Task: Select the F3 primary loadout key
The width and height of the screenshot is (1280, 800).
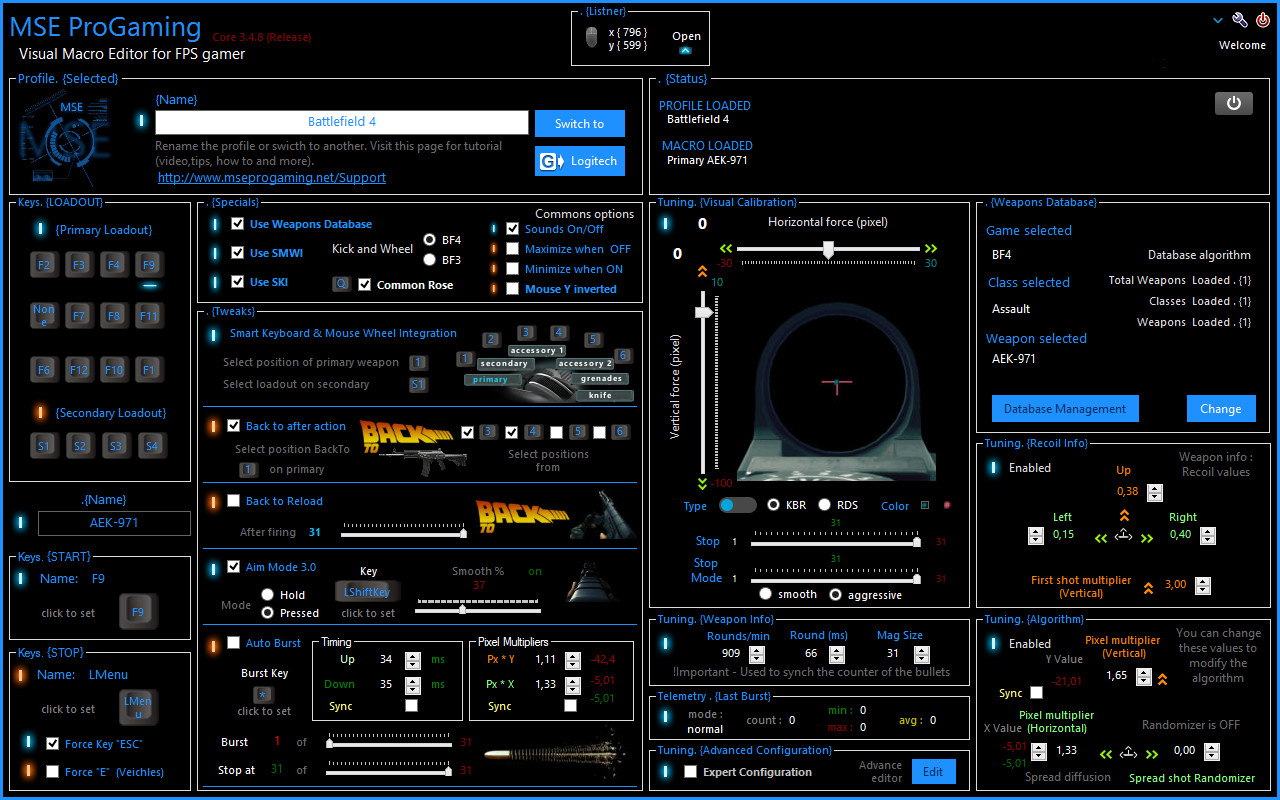Action: point(79,265)
